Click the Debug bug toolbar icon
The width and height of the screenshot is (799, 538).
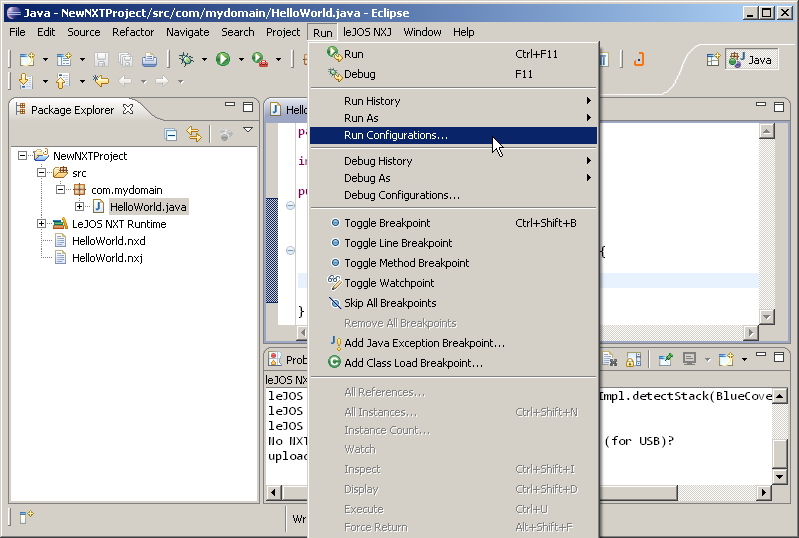[x=186, y=60]
